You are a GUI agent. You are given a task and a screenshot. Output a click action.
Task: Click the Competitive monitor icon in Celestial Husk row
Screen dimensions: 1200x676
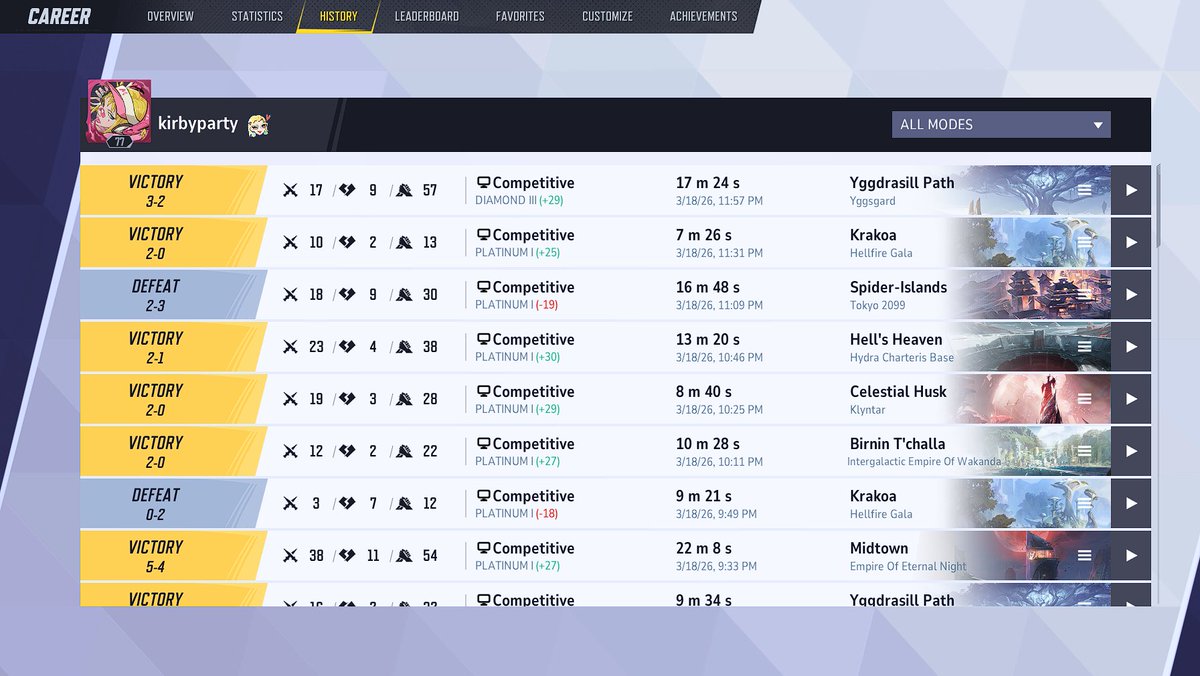pos(483,391)
